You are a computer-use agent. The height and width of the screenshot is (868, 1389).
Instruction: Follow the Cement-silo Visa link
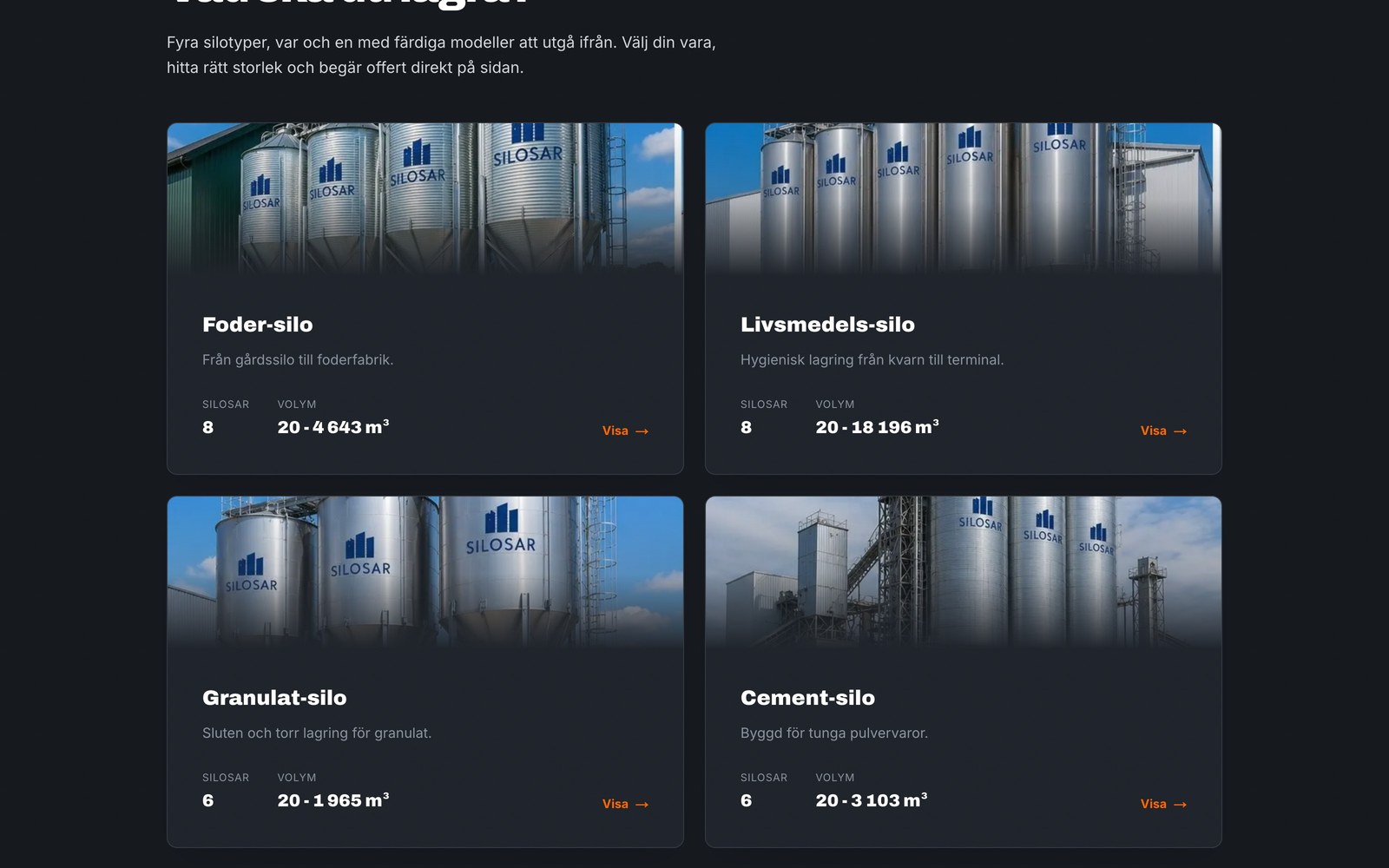(1163, 804)
